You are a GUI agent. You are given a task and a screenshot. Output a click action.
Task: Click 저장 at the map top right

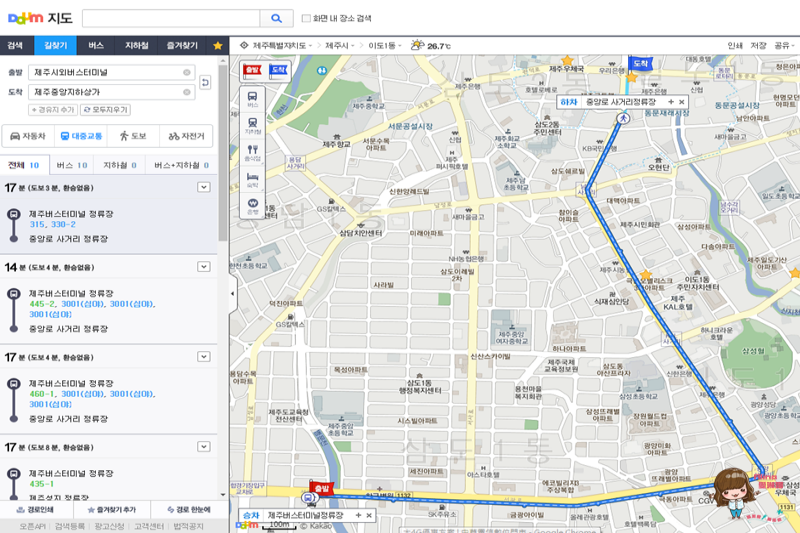tap(758, 45)
